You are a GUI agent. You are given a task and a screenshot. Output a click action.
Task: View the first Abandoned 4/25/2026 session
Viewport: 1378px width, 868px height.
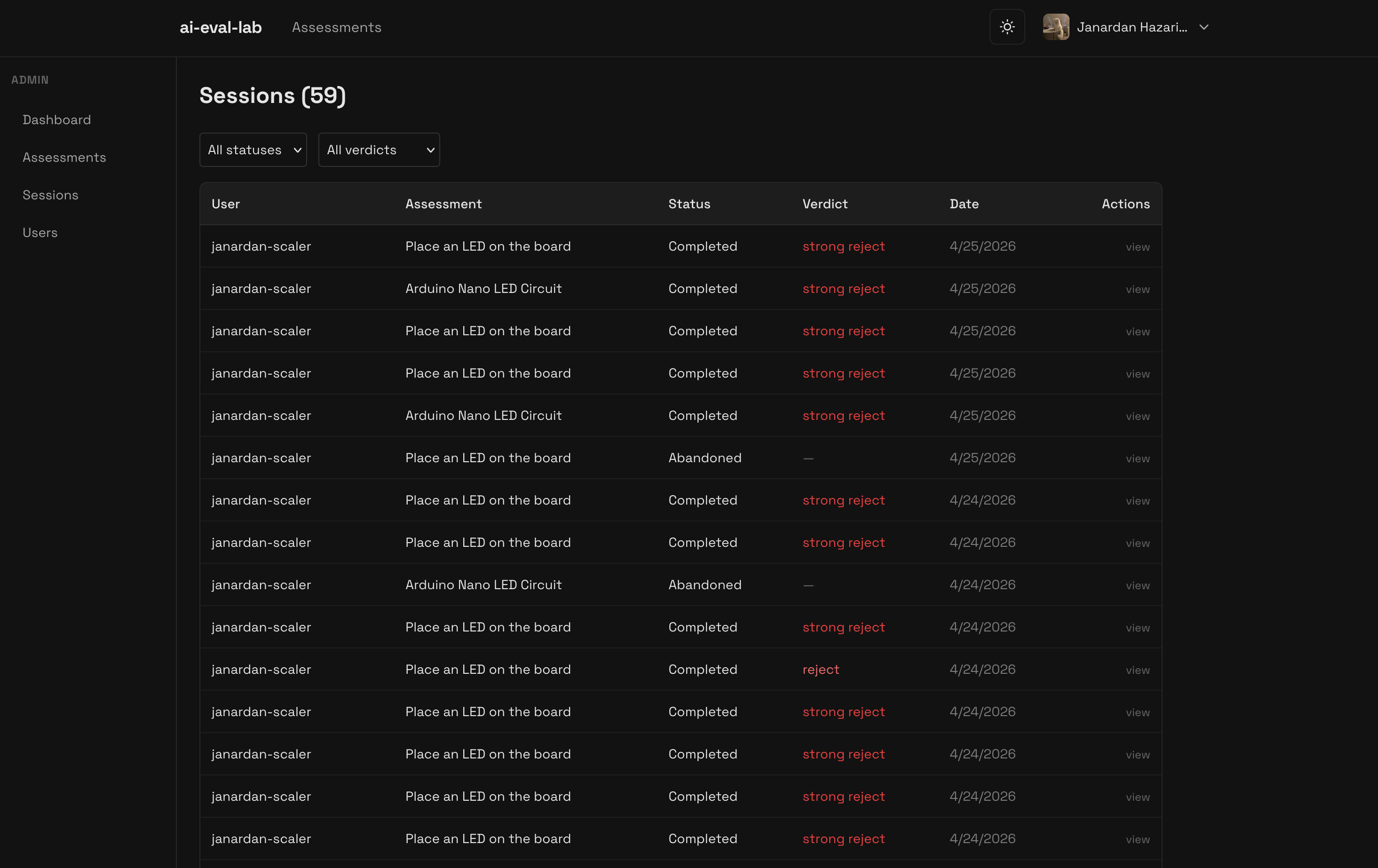(1137, 458)
